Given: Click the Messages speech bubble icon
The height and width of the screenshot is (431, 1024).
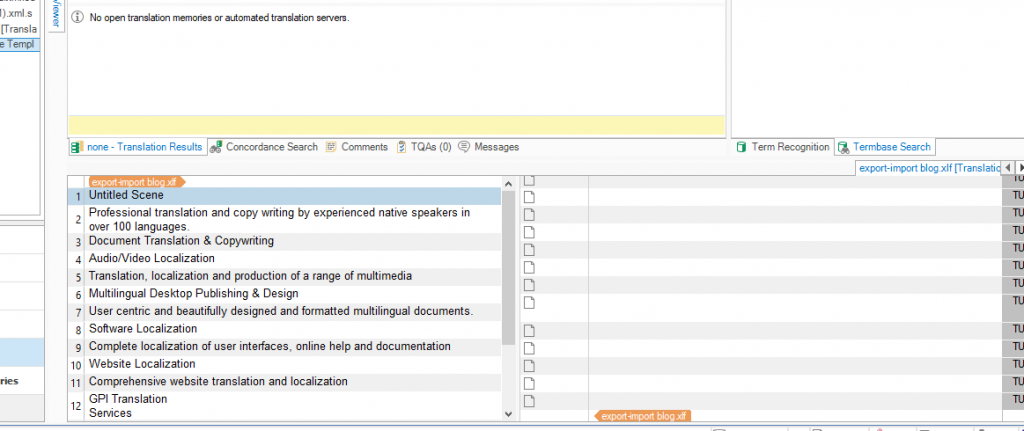Looking at the screenshot, I should 464,147.
